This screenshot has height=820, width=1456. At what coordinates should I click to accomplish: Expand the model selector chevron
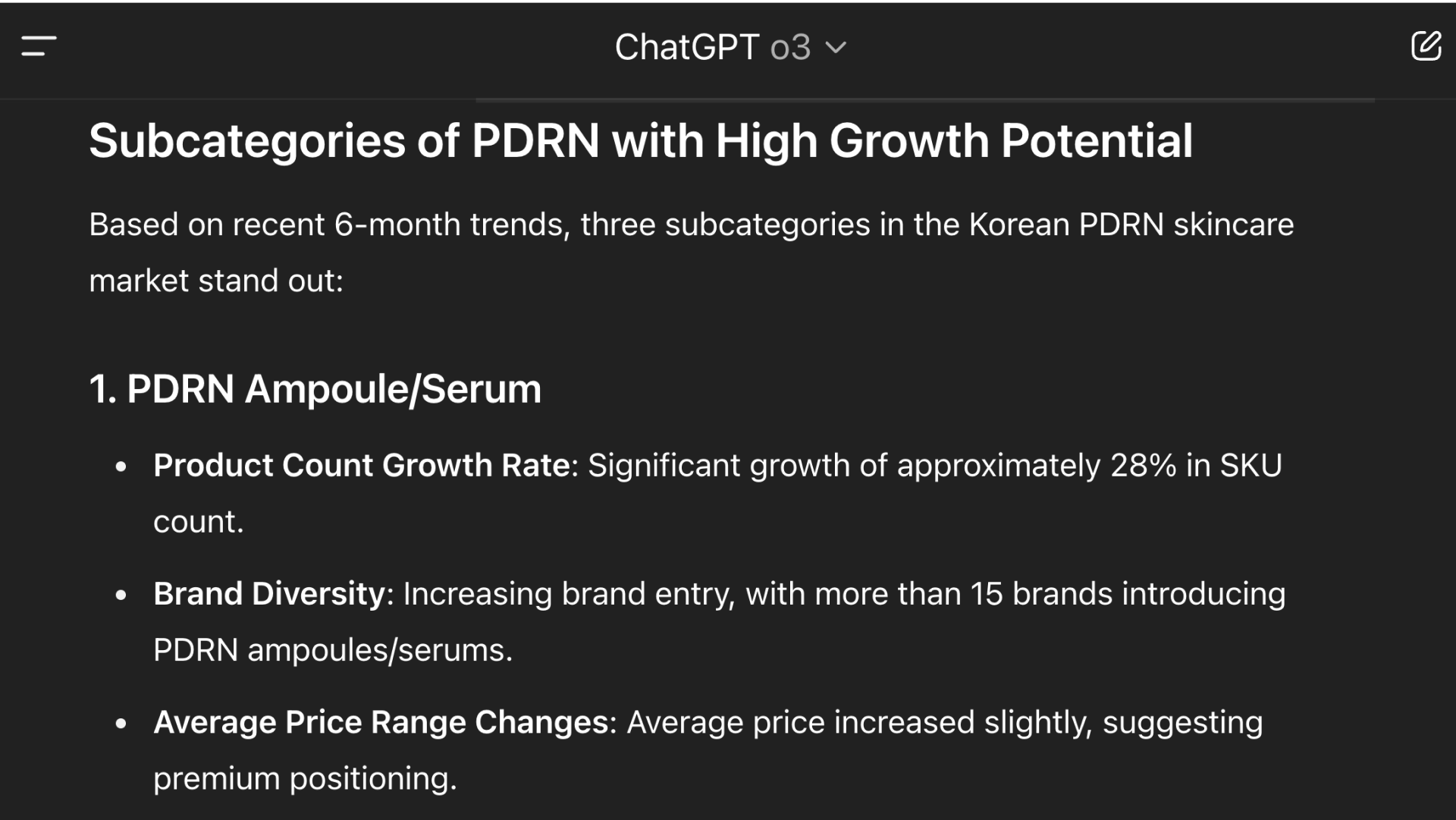(x=836, y=48)
